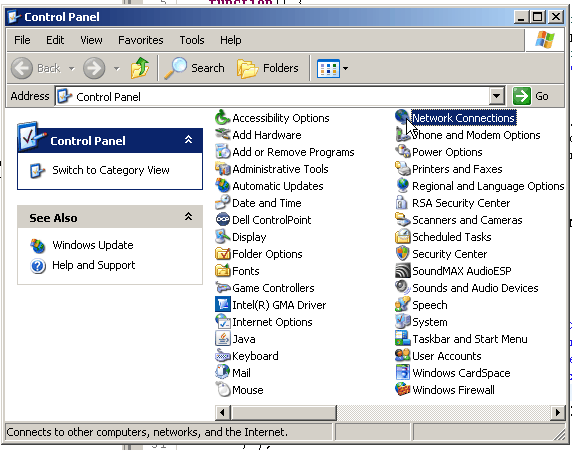Image resolution: width=572 pixels, height=450 pixels.
Task: Open the Add Hardware icon
Action: coord(222,135)
